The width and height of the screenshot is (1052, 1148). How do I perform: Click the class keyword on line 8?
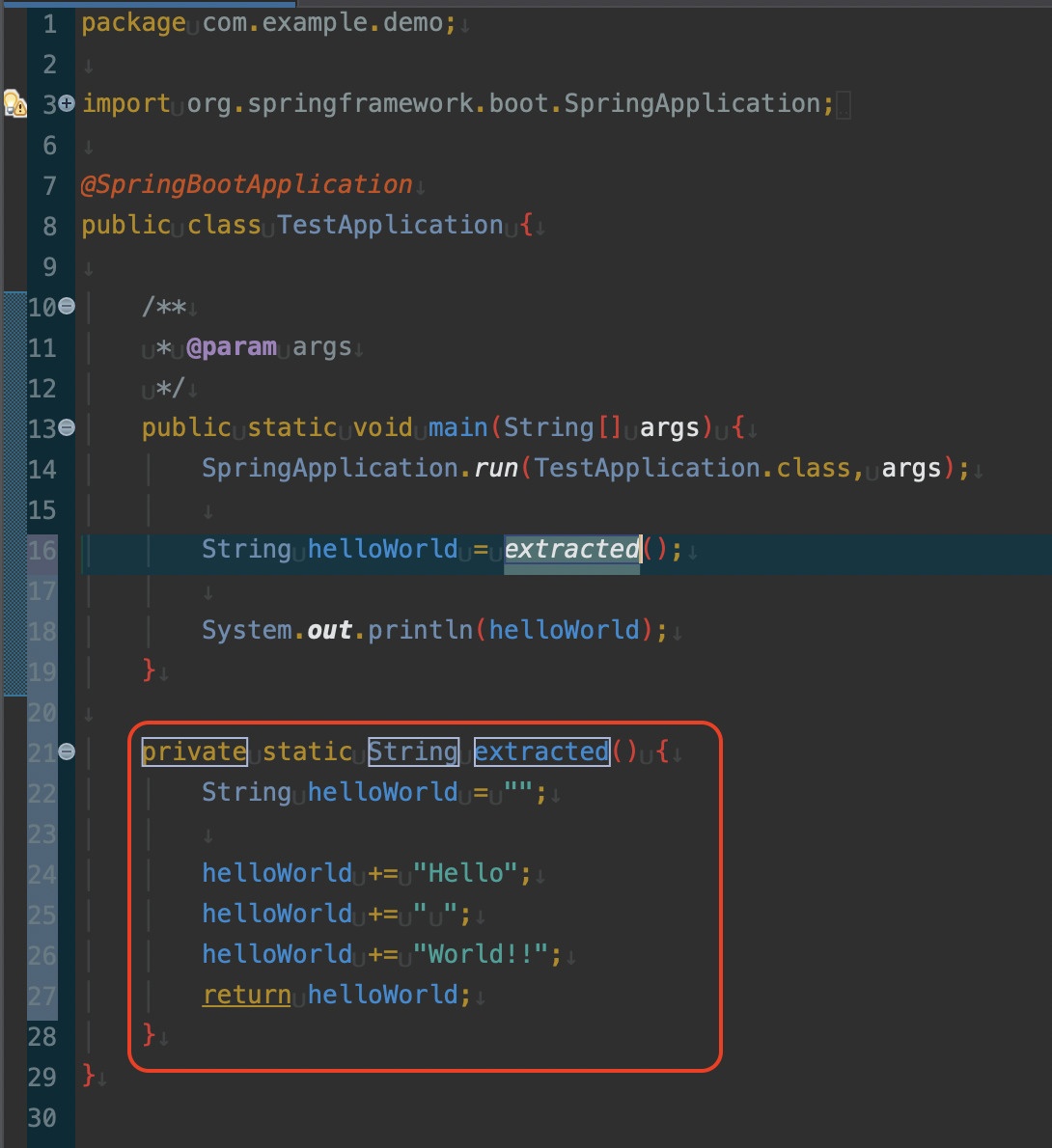tap(224, 226)
